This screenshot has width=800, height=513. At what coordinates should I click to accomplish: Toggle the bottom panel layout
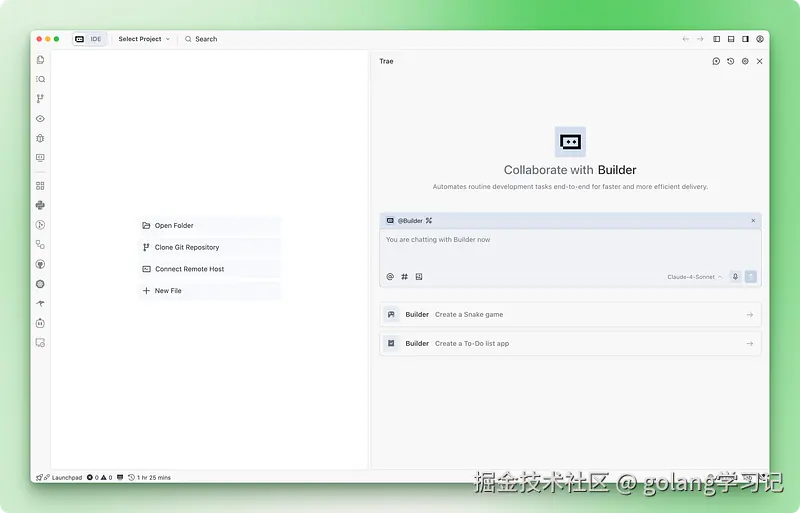pos(731,39)
